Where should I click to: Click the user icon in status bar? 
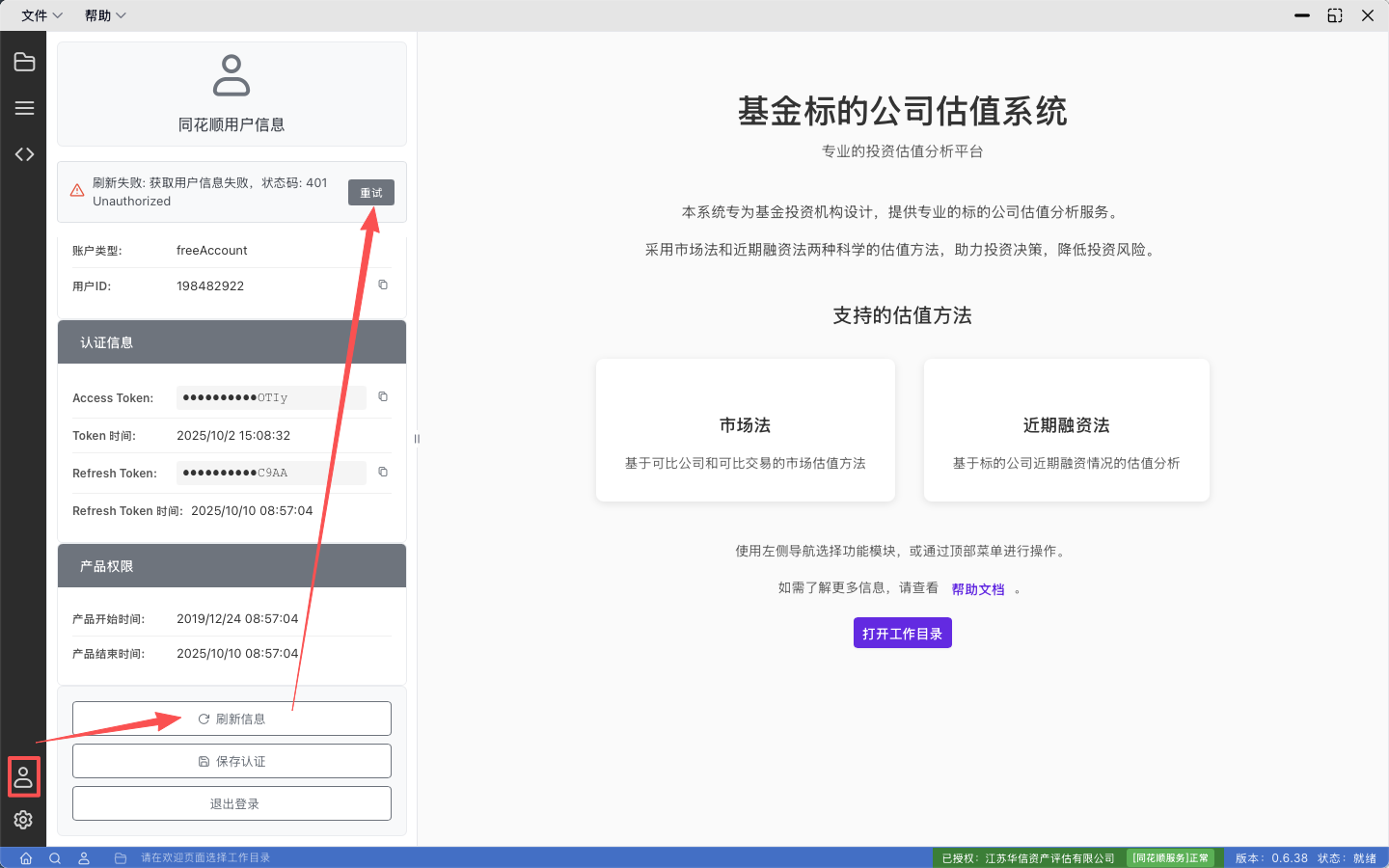(x=84, y=858)
